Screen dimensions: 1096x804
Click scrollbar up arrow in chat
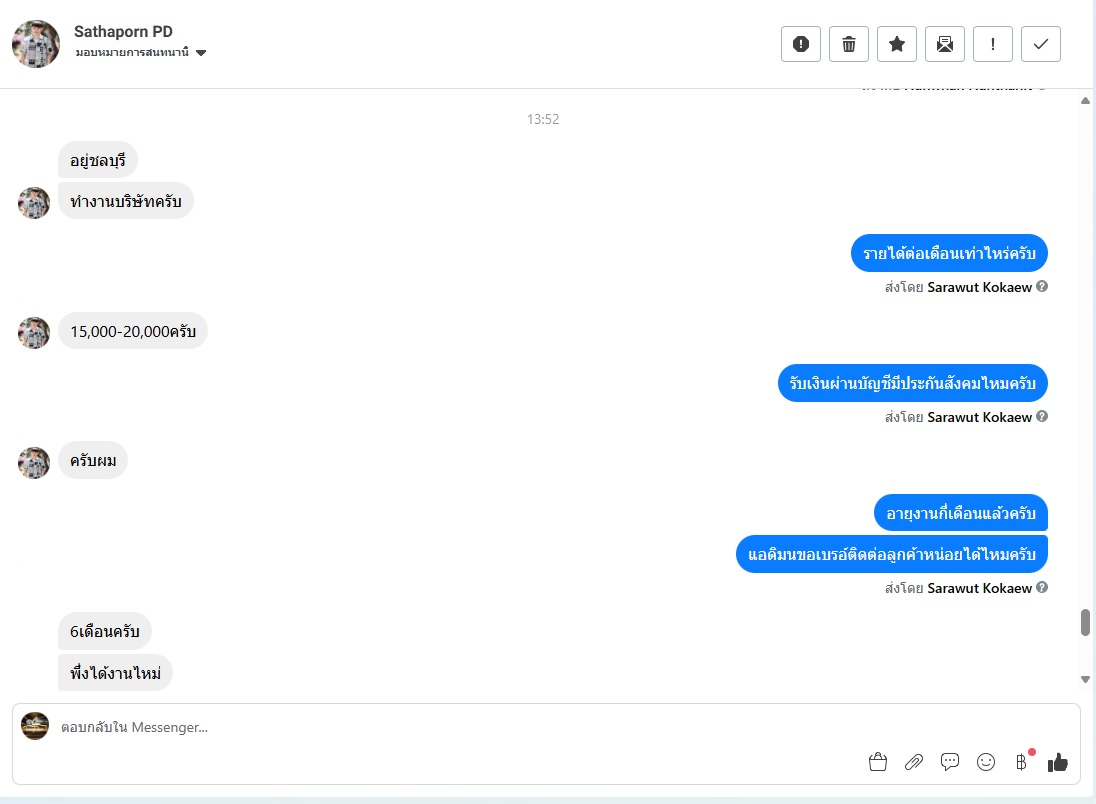1085,101
